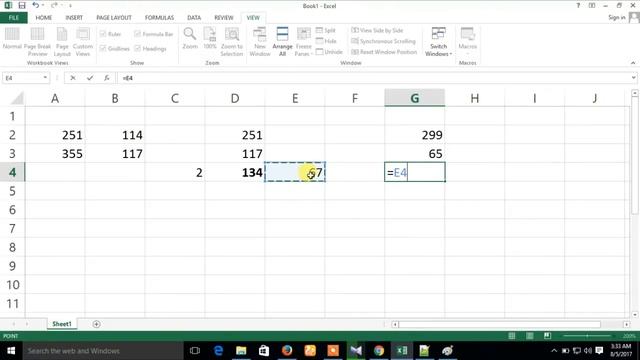Click Unhide window option
The image size is (640, 360).
[329, 52]
